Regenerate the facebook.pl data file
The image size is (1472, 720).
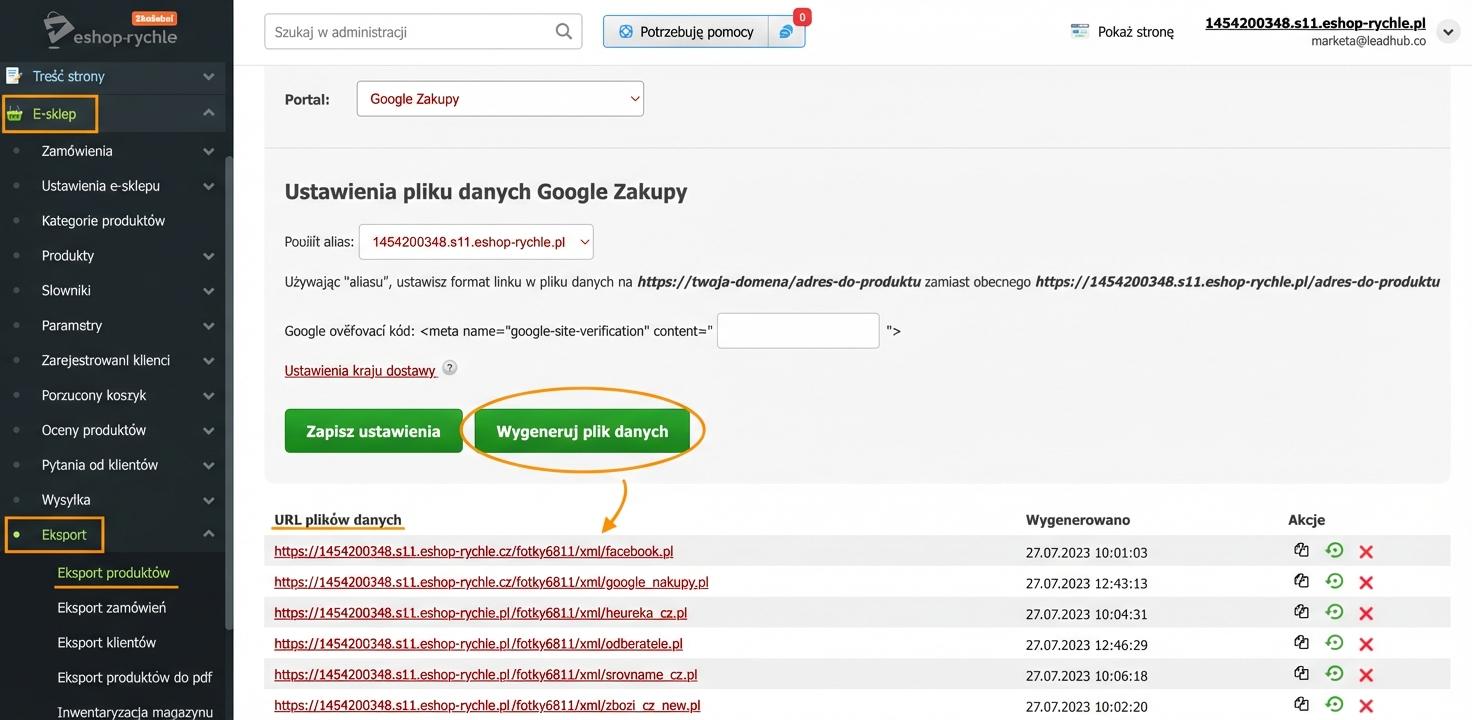[1334, 550]
